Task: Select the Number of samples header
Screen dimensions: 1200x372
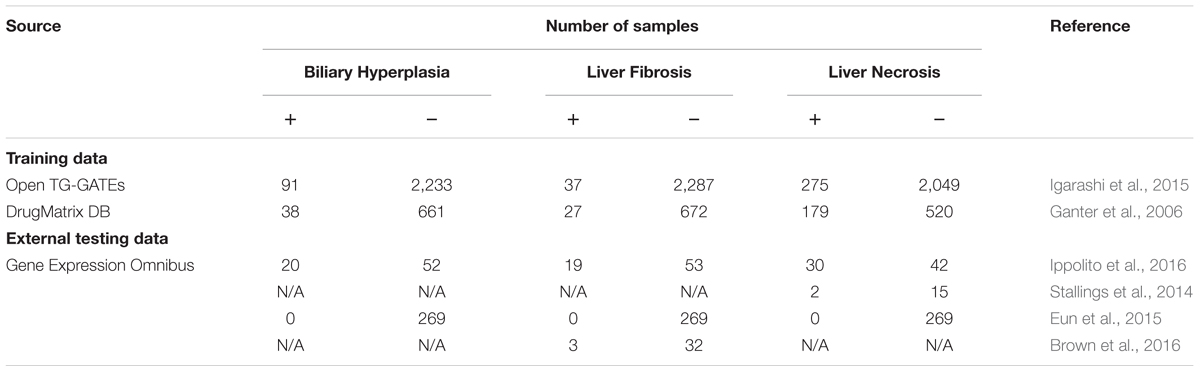Action: coord(622,26)
